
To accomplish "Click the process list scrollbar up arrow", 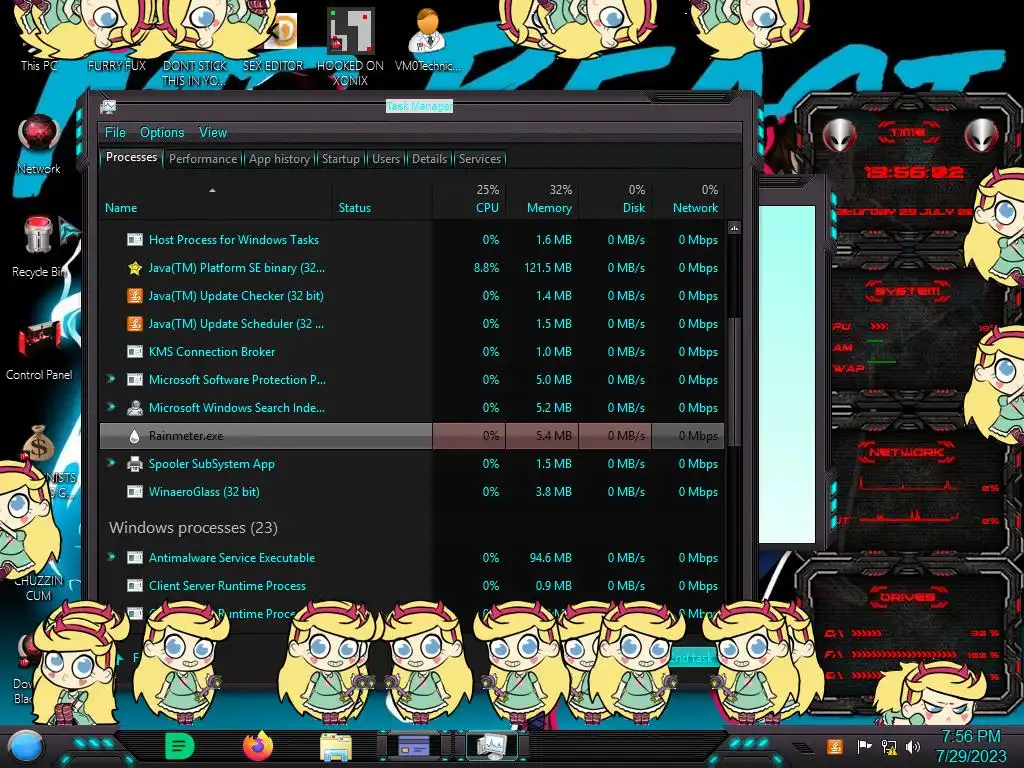I will pos(734,228).
